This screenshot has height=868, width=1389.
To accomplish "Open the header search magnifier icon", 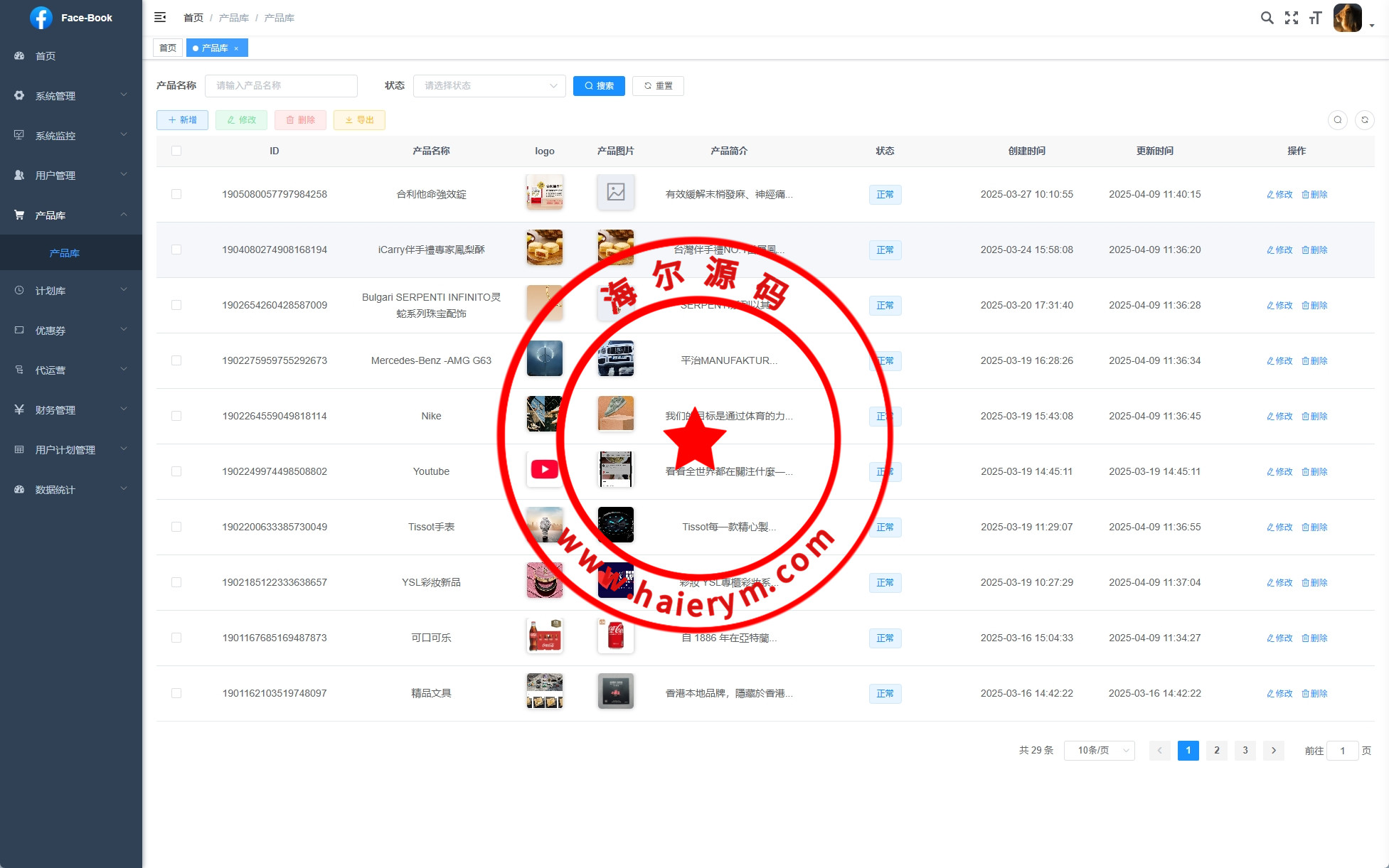I will point(1267,18).
